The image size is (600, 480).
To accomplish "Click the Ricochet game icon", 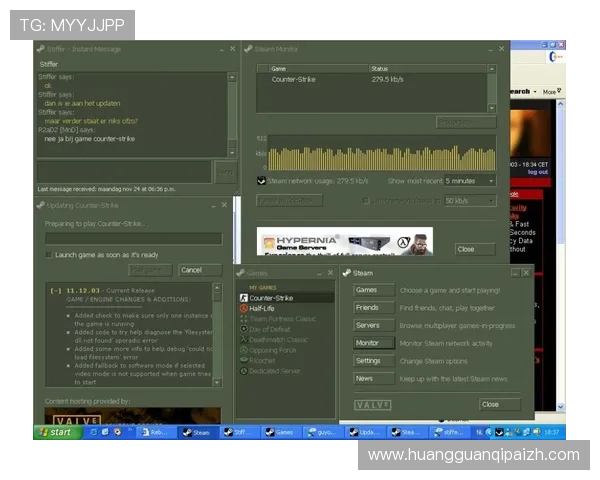I will click(243, 360).
